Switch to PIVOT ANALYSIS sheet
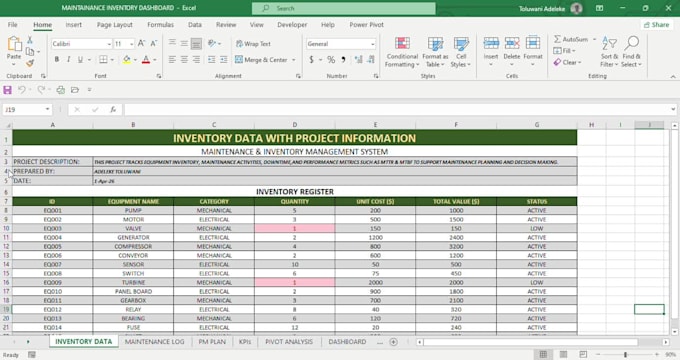680x360 pixels. tap(289, 342)
